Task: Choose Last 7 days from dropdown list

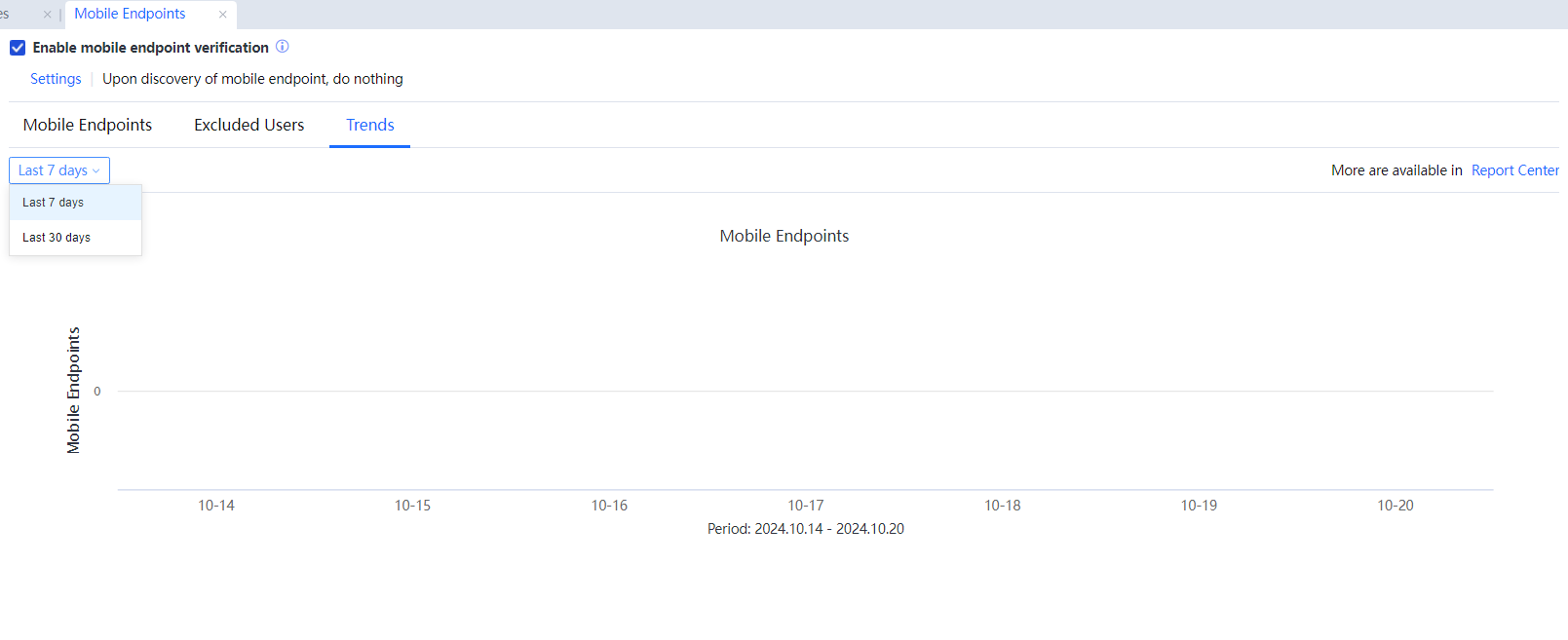Action: point(54,203)
